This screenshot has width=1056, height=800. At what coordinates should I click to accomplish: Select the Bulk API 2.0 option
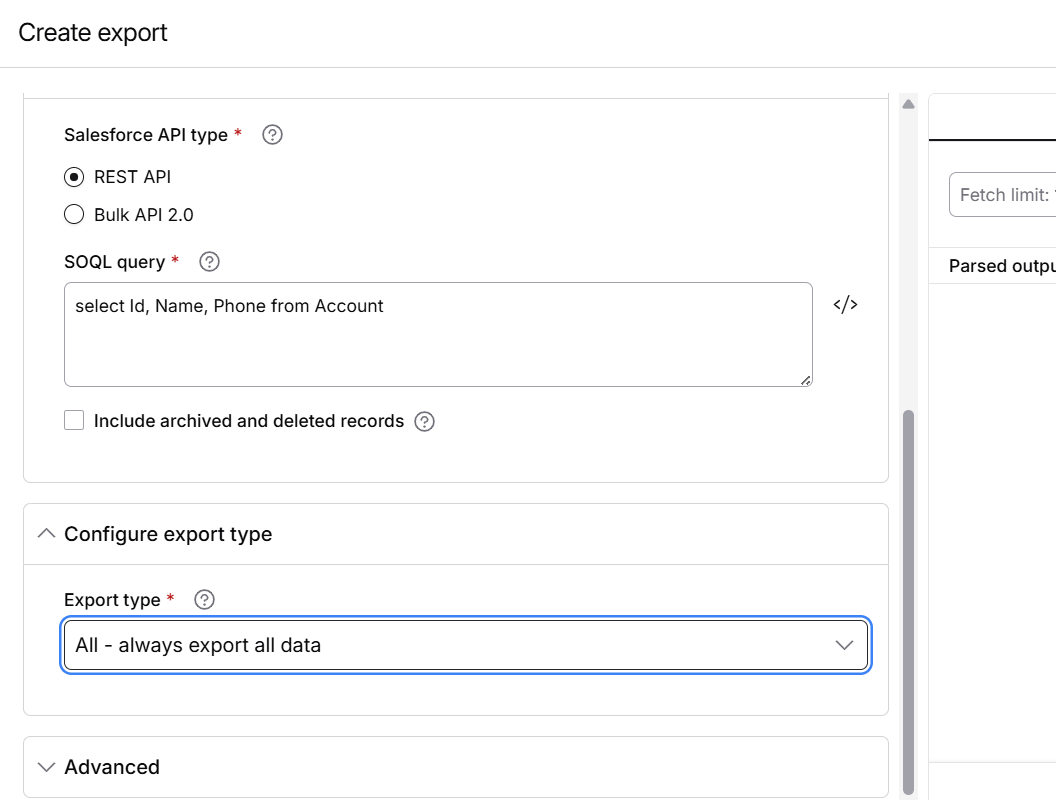(x=74, y=214)
